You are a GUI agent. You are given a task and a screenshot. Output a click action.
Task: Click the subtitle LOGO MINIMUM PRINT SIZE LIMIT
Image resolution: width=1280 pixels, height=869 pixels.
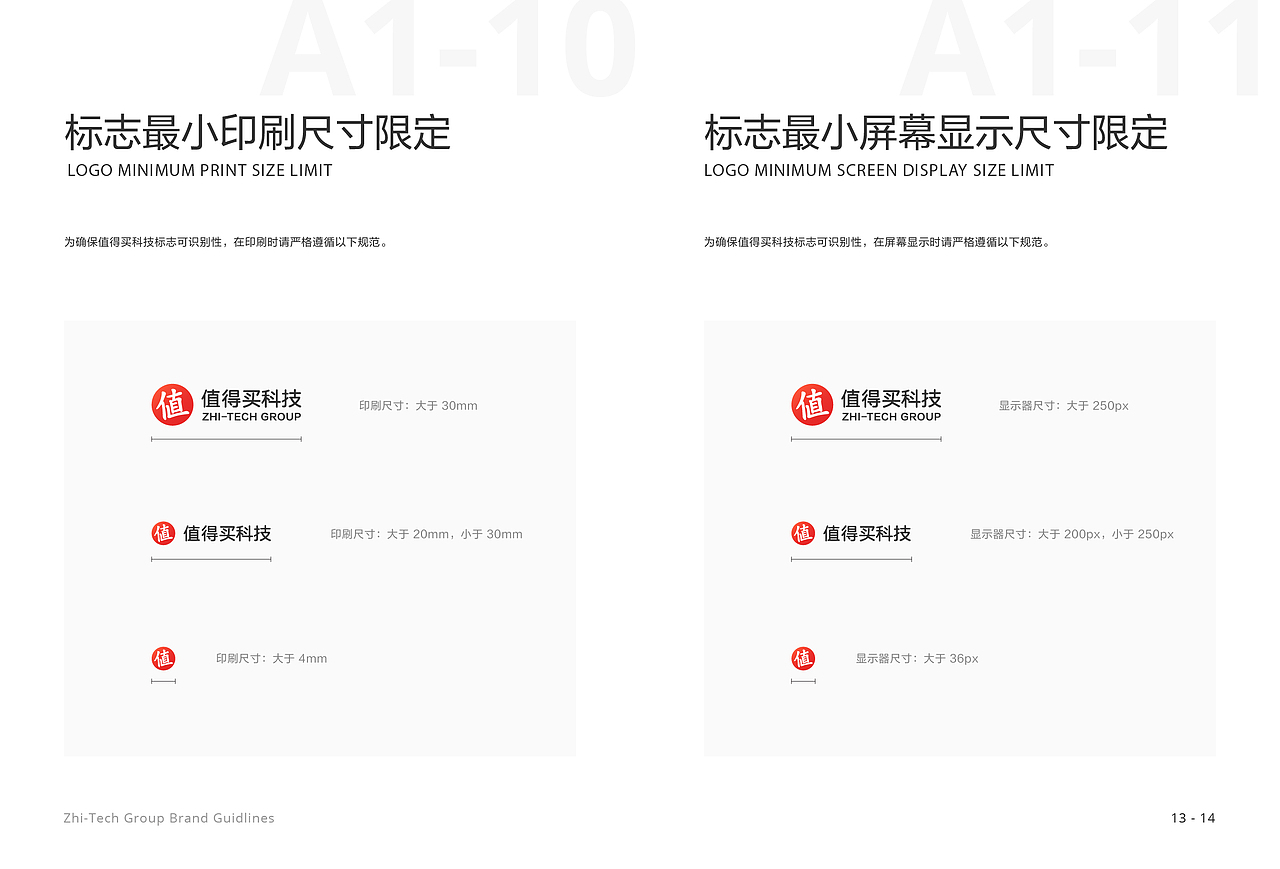pyautogui.click(x=200, y=170)
